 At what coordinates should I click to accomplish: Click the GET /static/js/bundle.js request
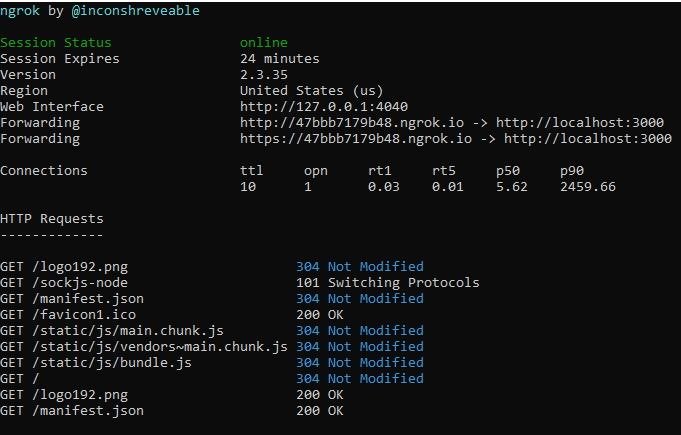point(96,362)
